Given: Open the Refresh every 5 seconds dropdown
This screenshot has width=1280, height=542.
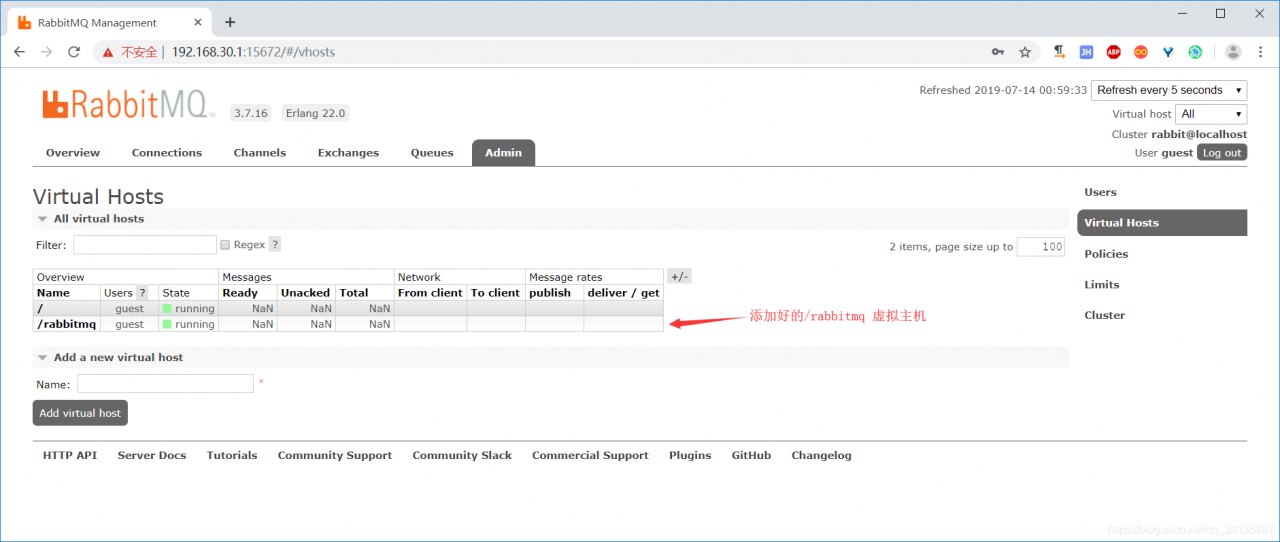Looking at the screenshot, I should (1169, 90).
